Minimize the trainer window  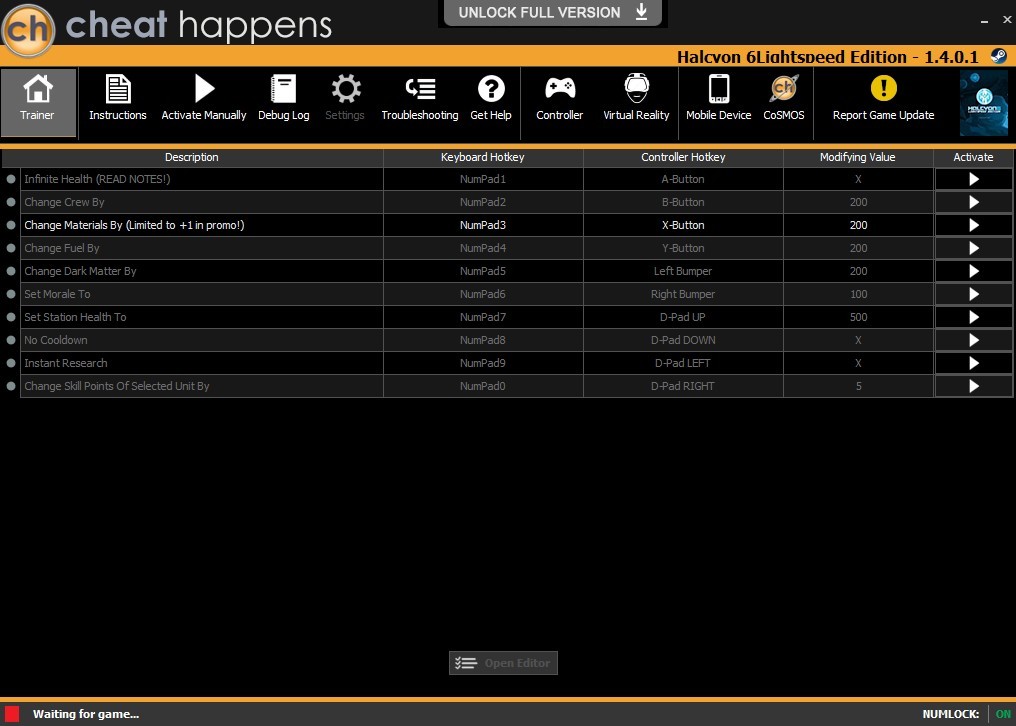984,20
